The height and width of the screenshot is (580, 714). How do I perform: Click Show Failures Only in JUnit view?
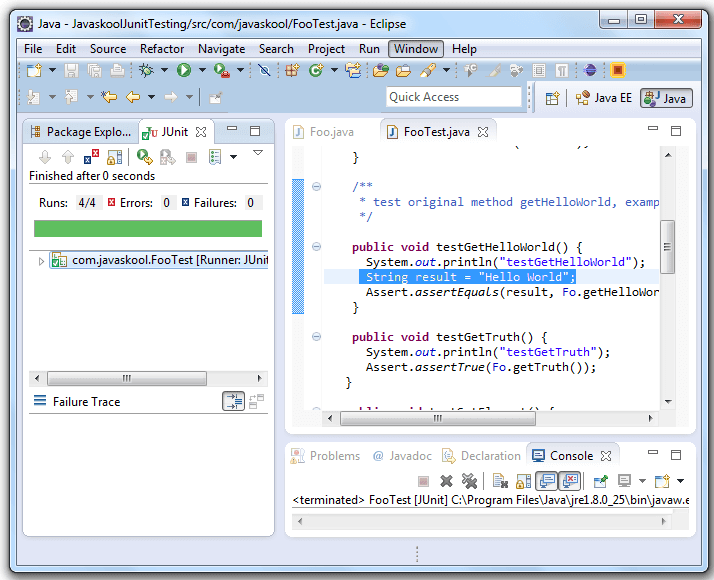click(92, 157)
